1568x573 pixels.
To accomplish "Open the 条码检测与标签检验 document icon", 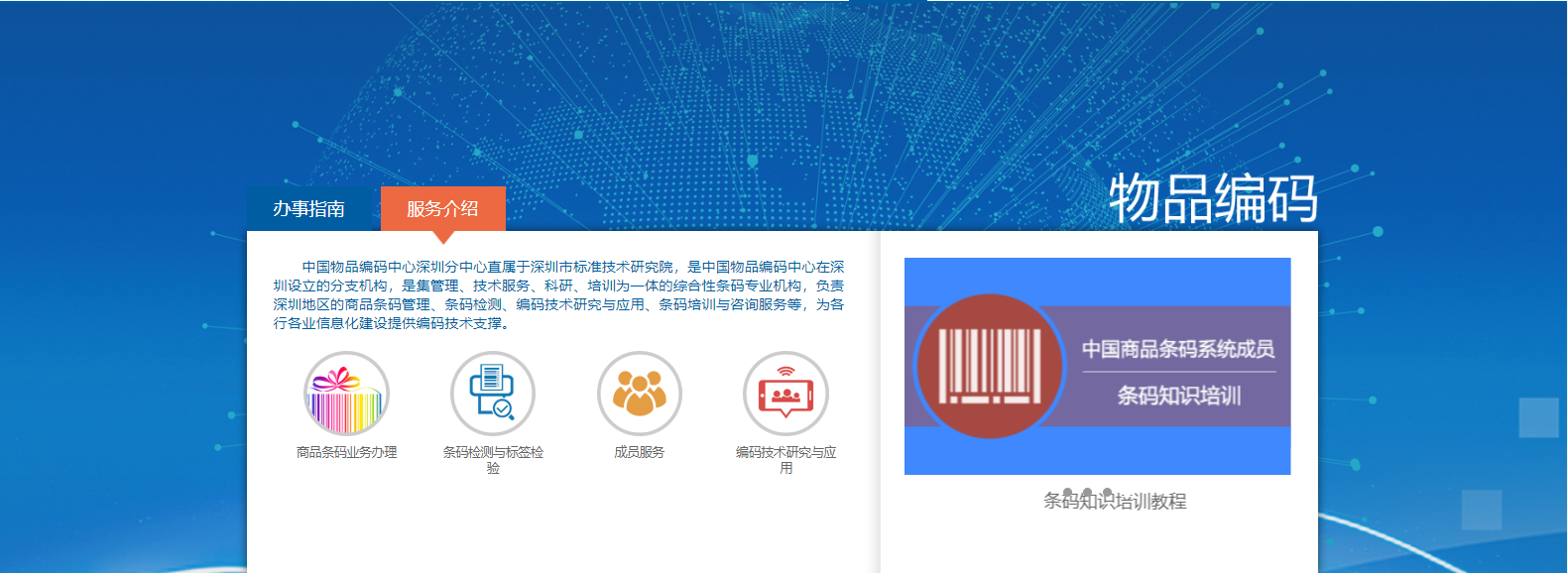I will point(493,394).
